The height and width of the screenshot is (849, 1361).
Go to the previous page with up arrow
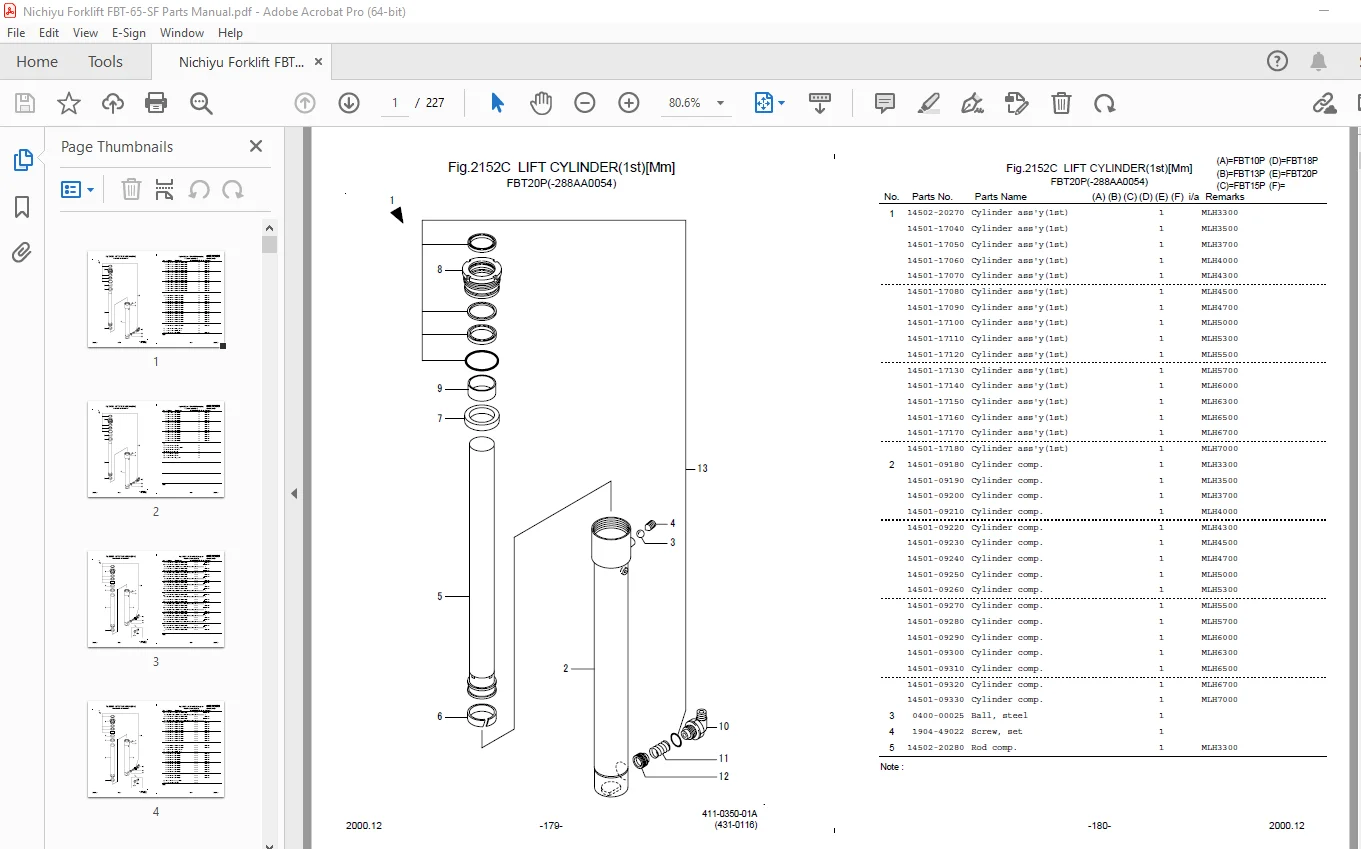[x=305, y=103]
